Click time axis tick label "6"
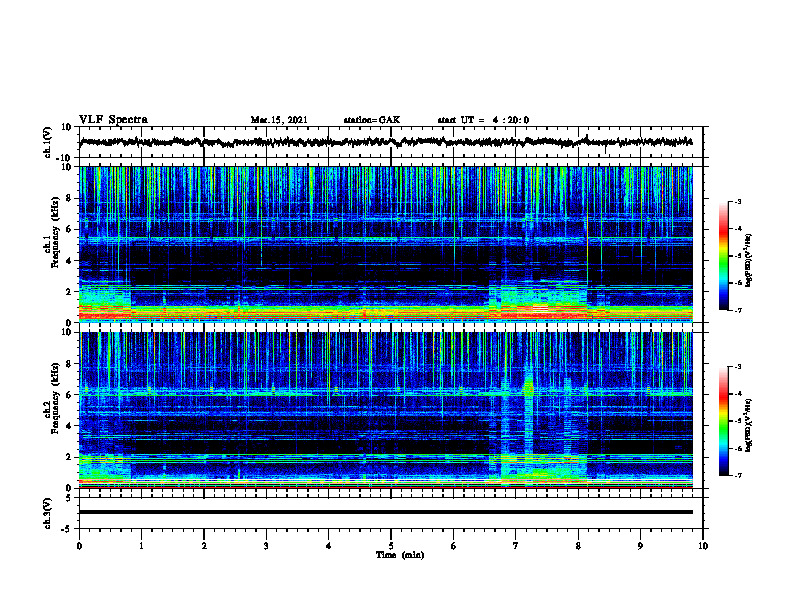Viewport: 792px width, 612px height. [x=454, y=546]
